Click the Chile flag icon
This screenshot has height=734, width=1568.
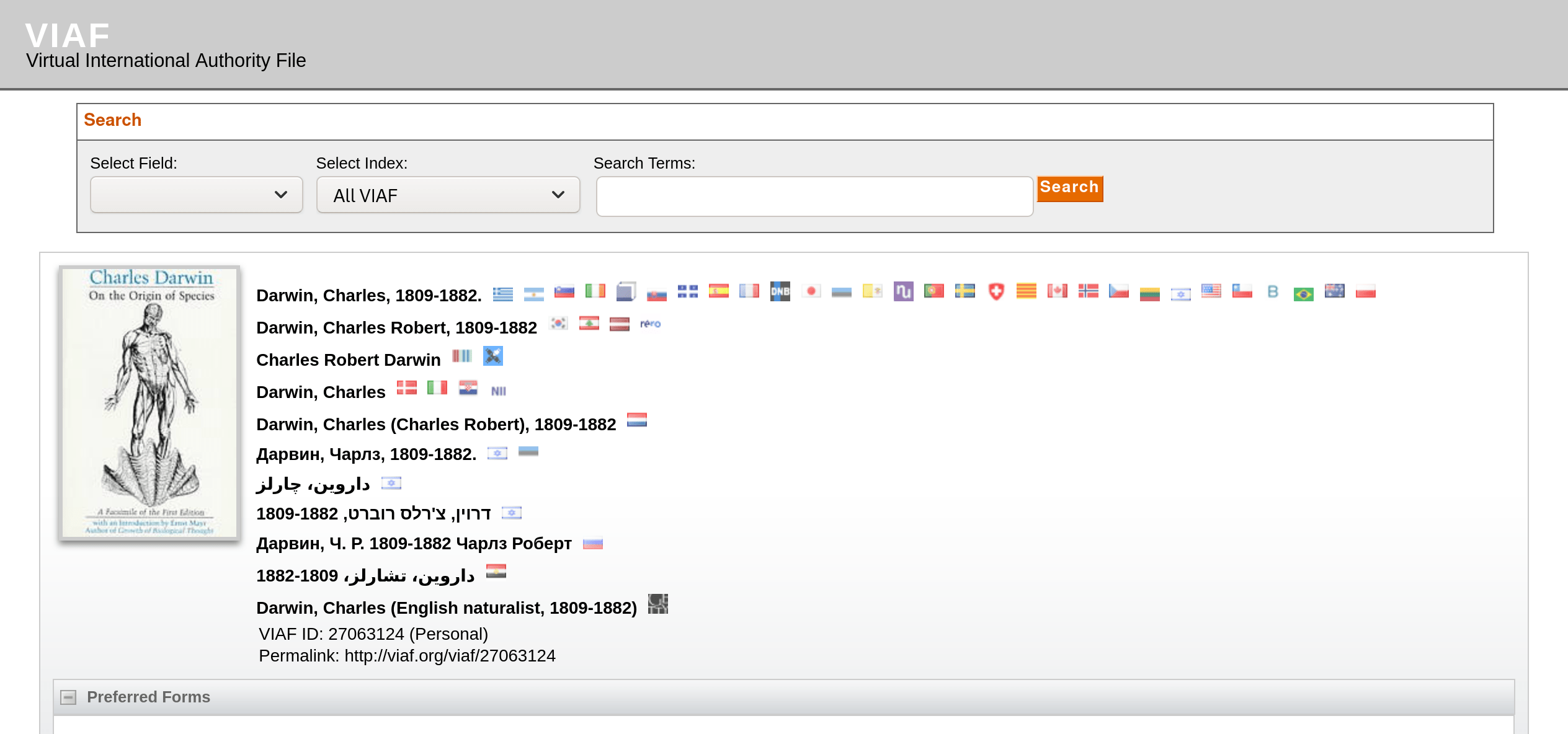pos(1242,291)
